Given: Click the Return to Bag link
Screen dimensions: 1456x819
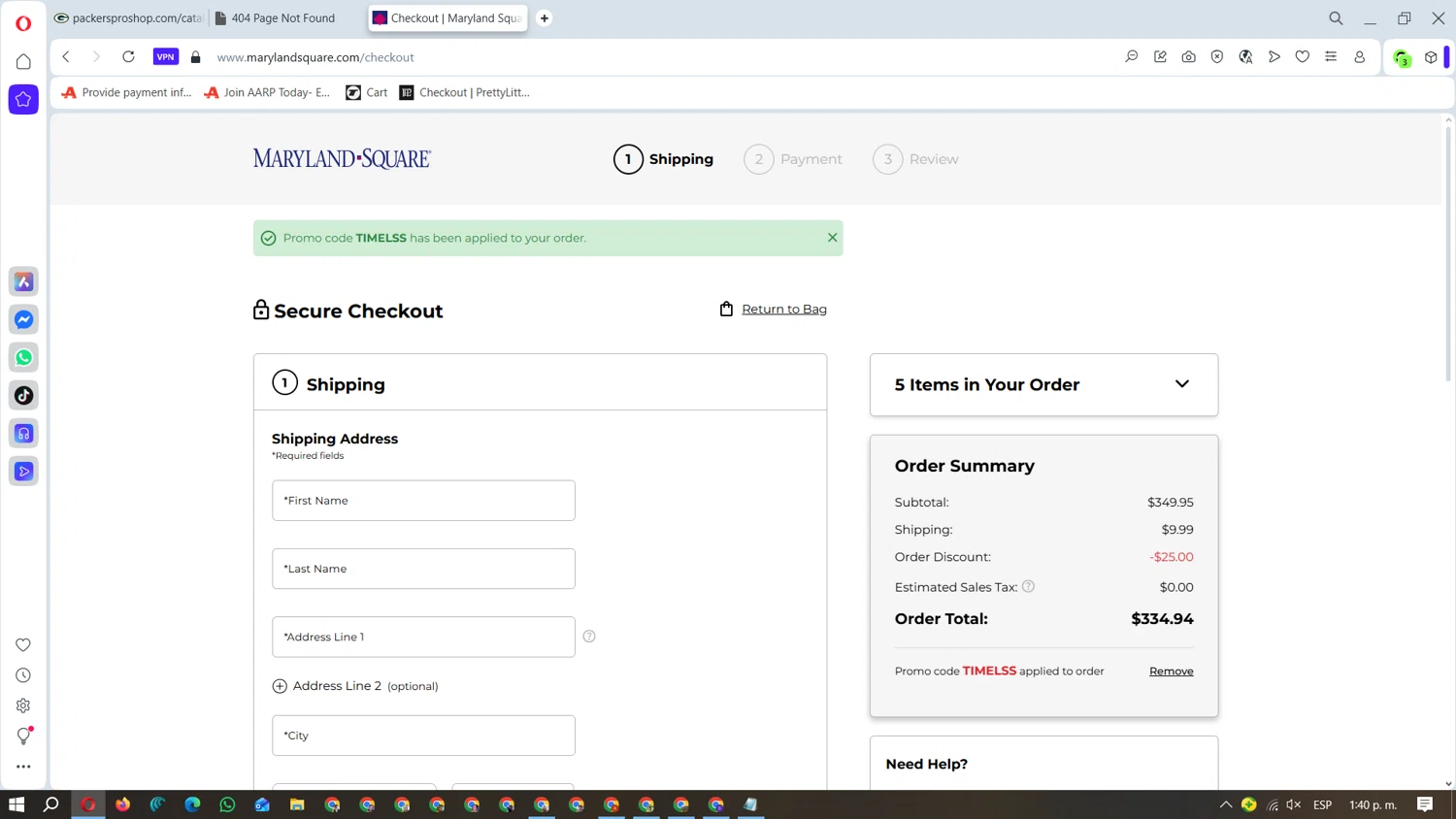Looking at the screenshot, I should [x=783, y=310].
